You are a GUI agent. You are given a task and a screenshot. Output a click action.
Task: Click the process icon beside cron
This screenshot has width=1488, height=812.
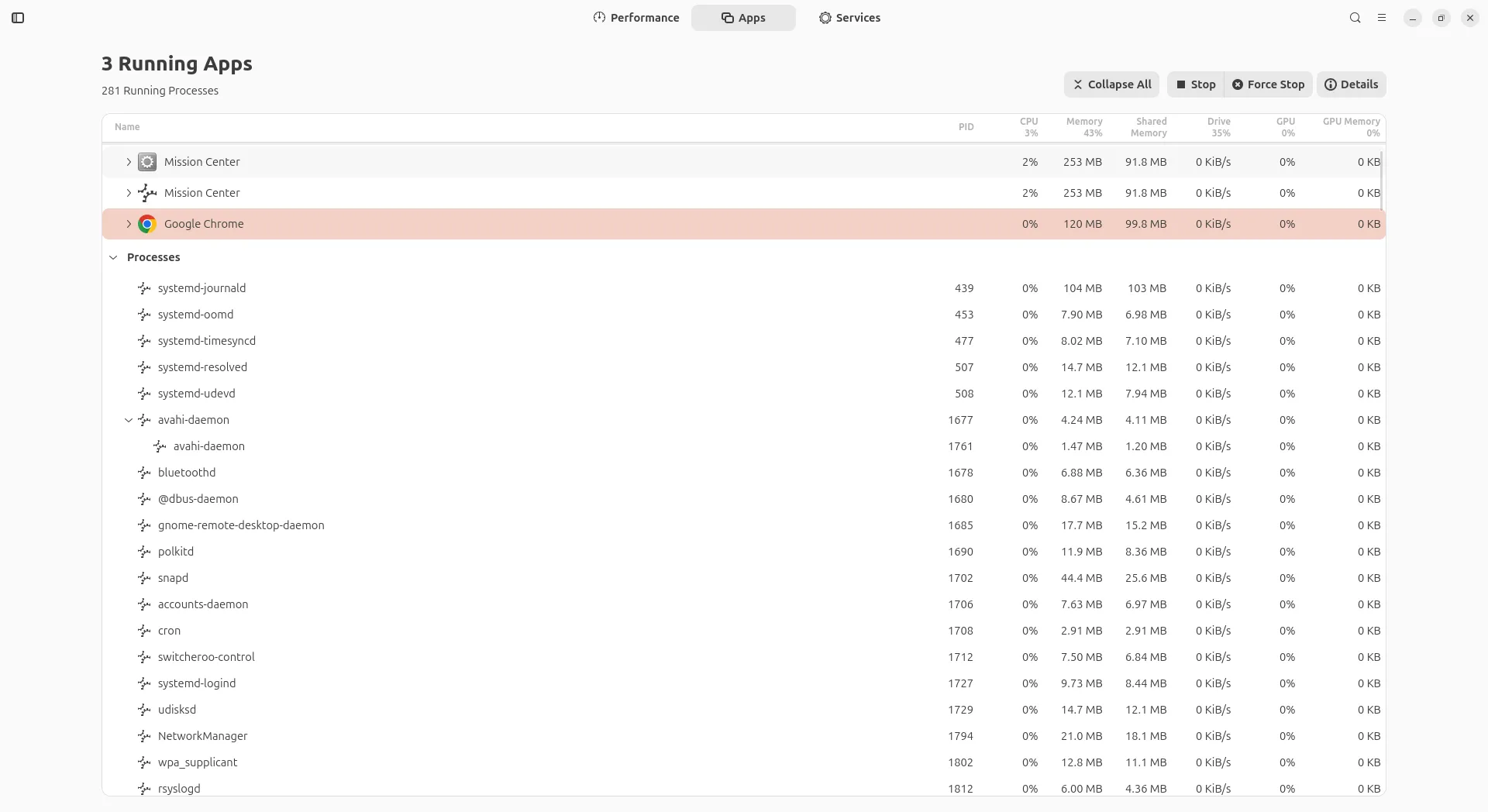pyautogui.click(x=144, y=631)
